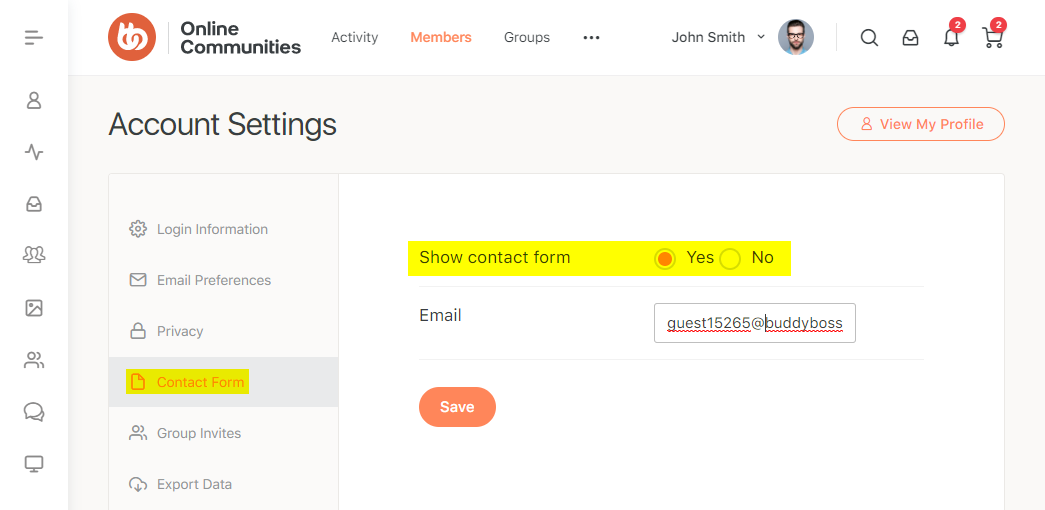Click the hamburger menu icon in sidebar
The image size is (1045, 510).
(34, 38)
